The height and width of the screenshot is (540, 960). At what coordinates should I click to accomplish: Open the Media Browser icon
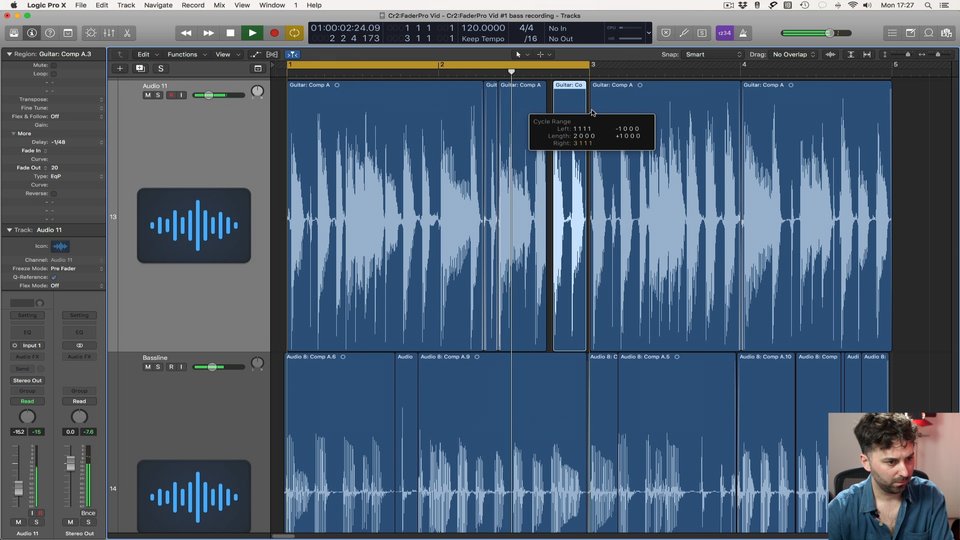click(947, 33)
